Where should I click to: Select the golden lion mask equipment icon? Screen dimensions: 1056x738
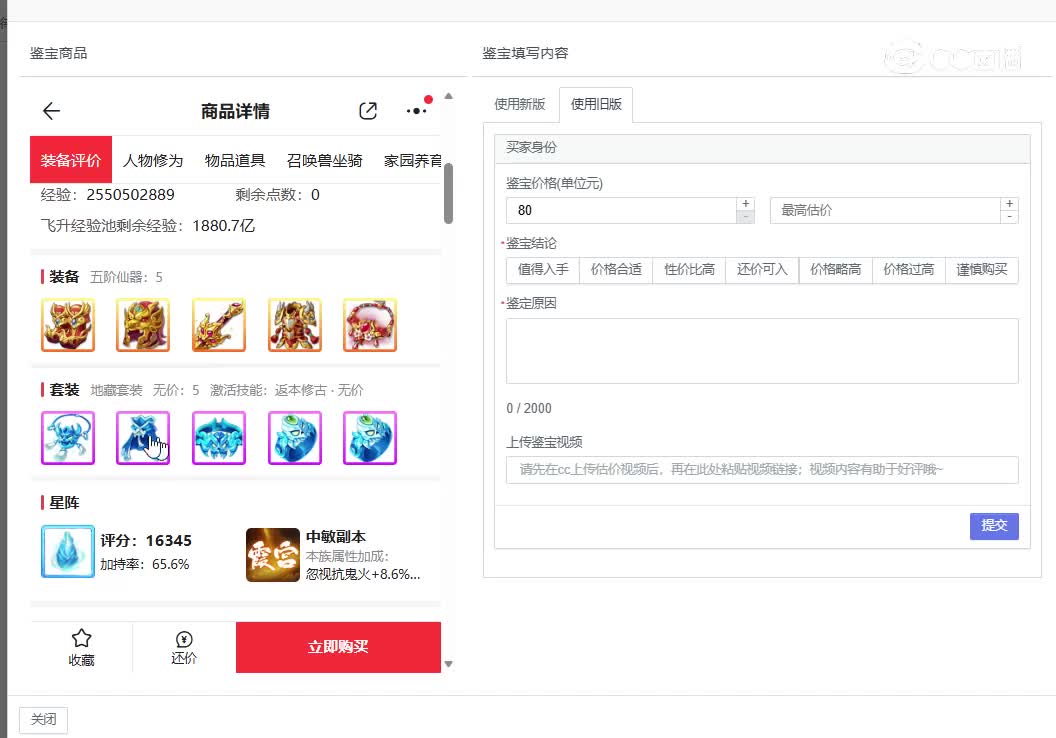click(x=143, y=325)
